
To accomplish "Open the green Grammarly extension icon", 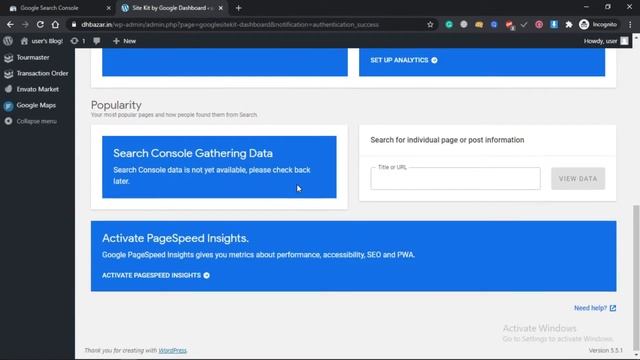I will coord(449,24).
